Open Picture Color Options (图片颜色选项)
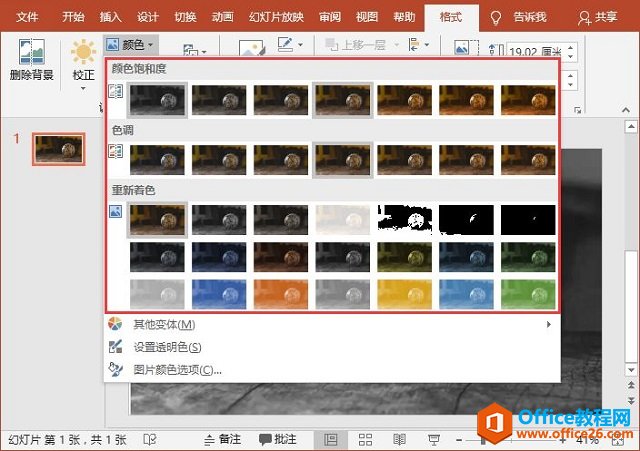Screen dimensions: 640x451 point(177,369)
